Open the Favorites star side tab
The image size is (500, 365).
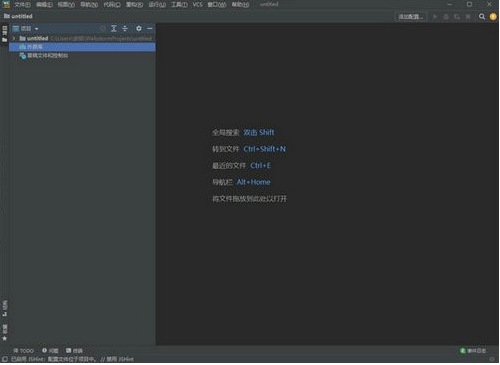point(5,332)
